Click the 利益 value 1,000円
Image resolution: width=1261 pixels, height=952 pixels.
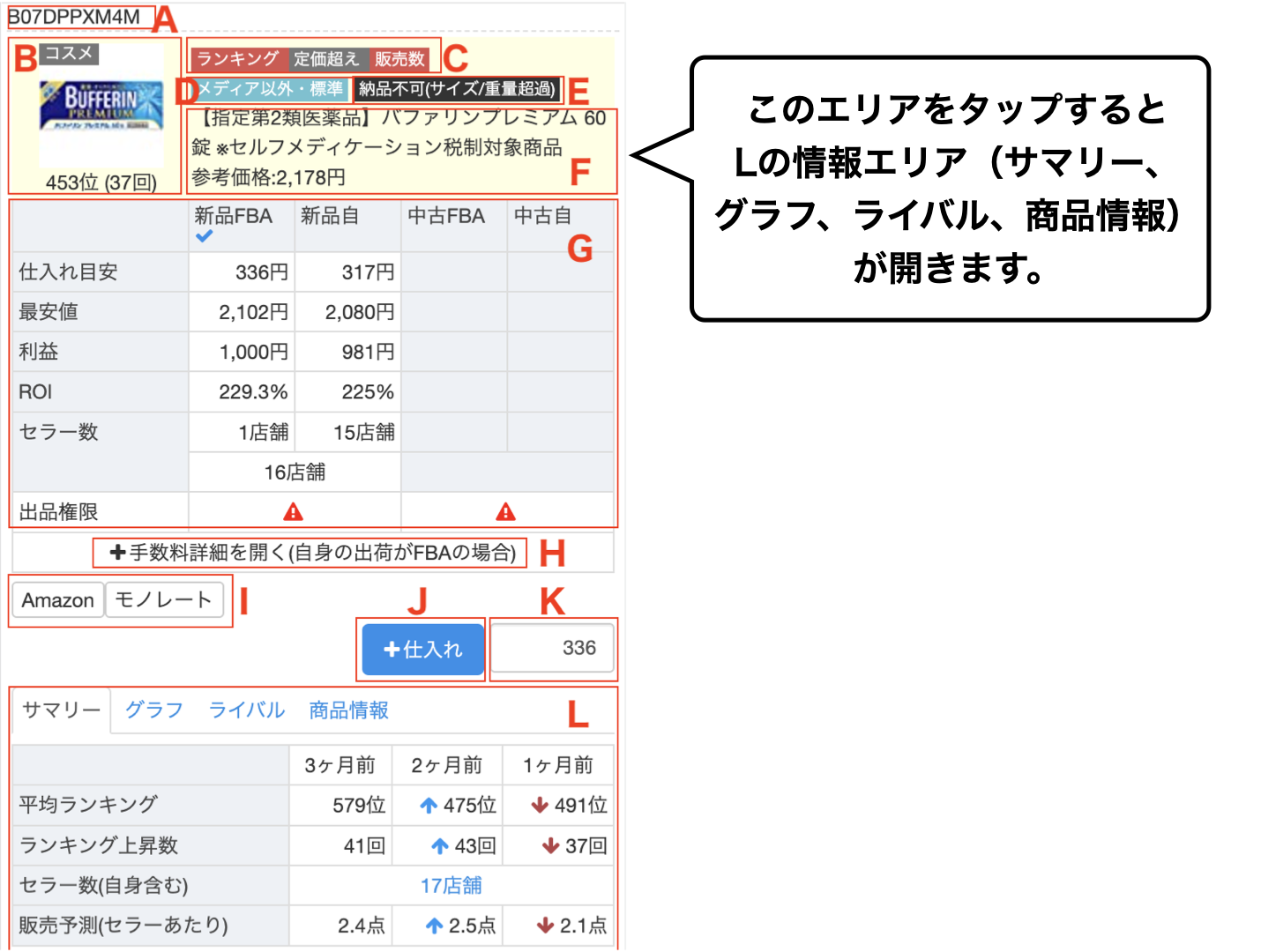click(253, 352)
